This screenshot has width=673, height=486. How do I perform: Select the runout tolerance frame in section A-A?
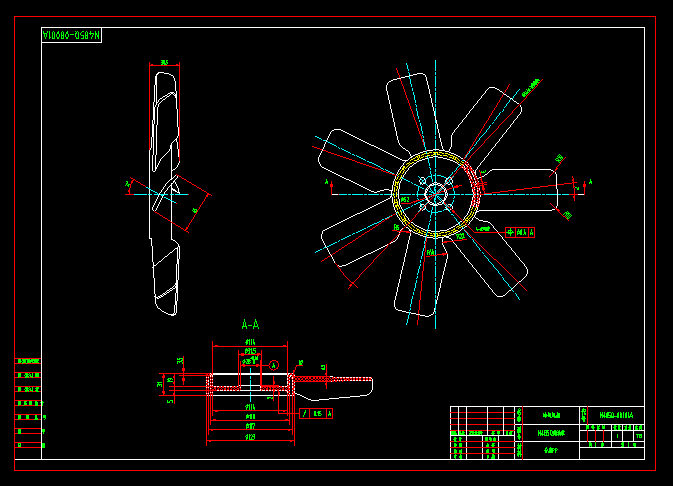click(x=316, y=413)
